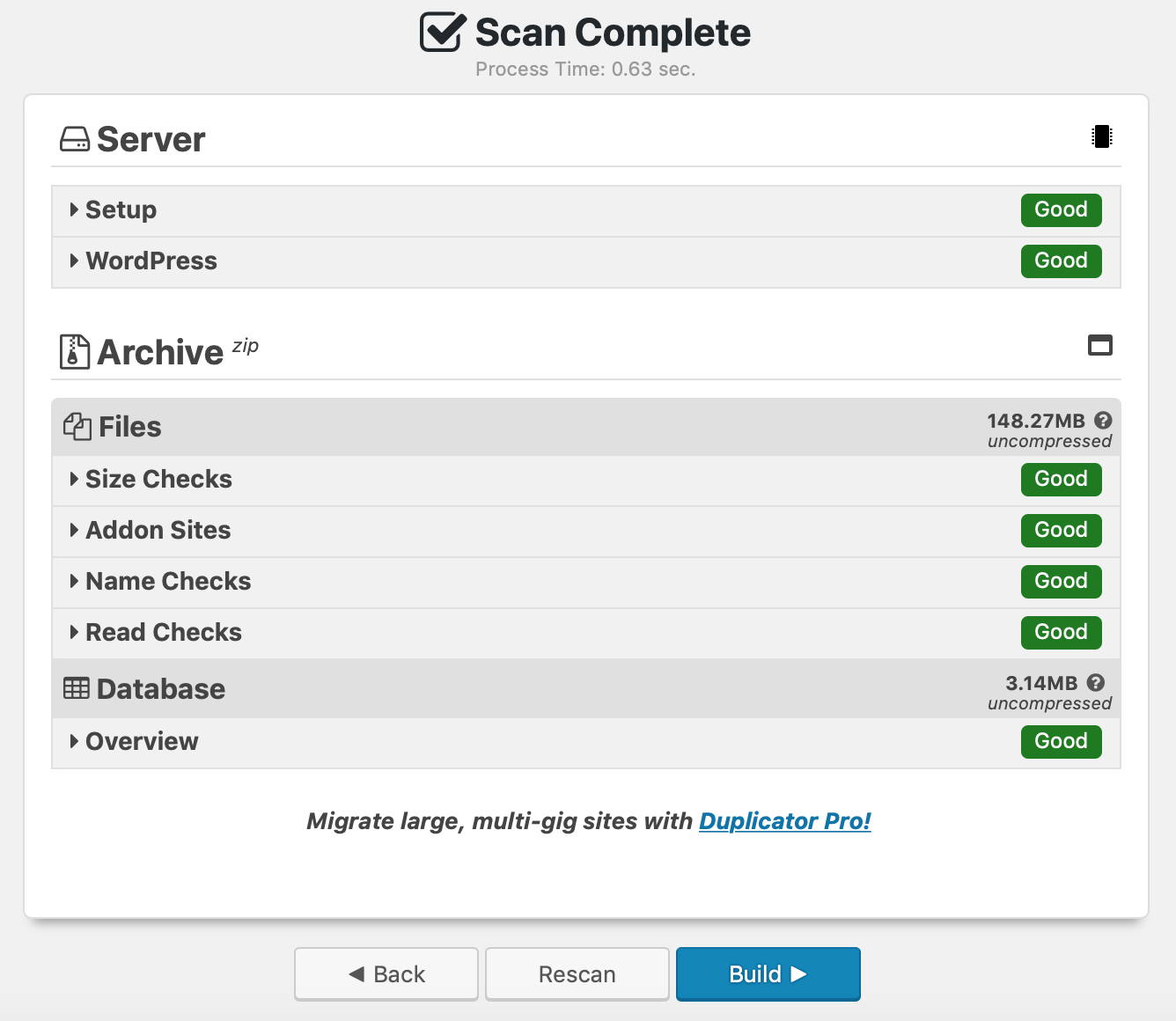Click the server chip icon at top right
1176x1021 pixels.
pos(1101,136)
